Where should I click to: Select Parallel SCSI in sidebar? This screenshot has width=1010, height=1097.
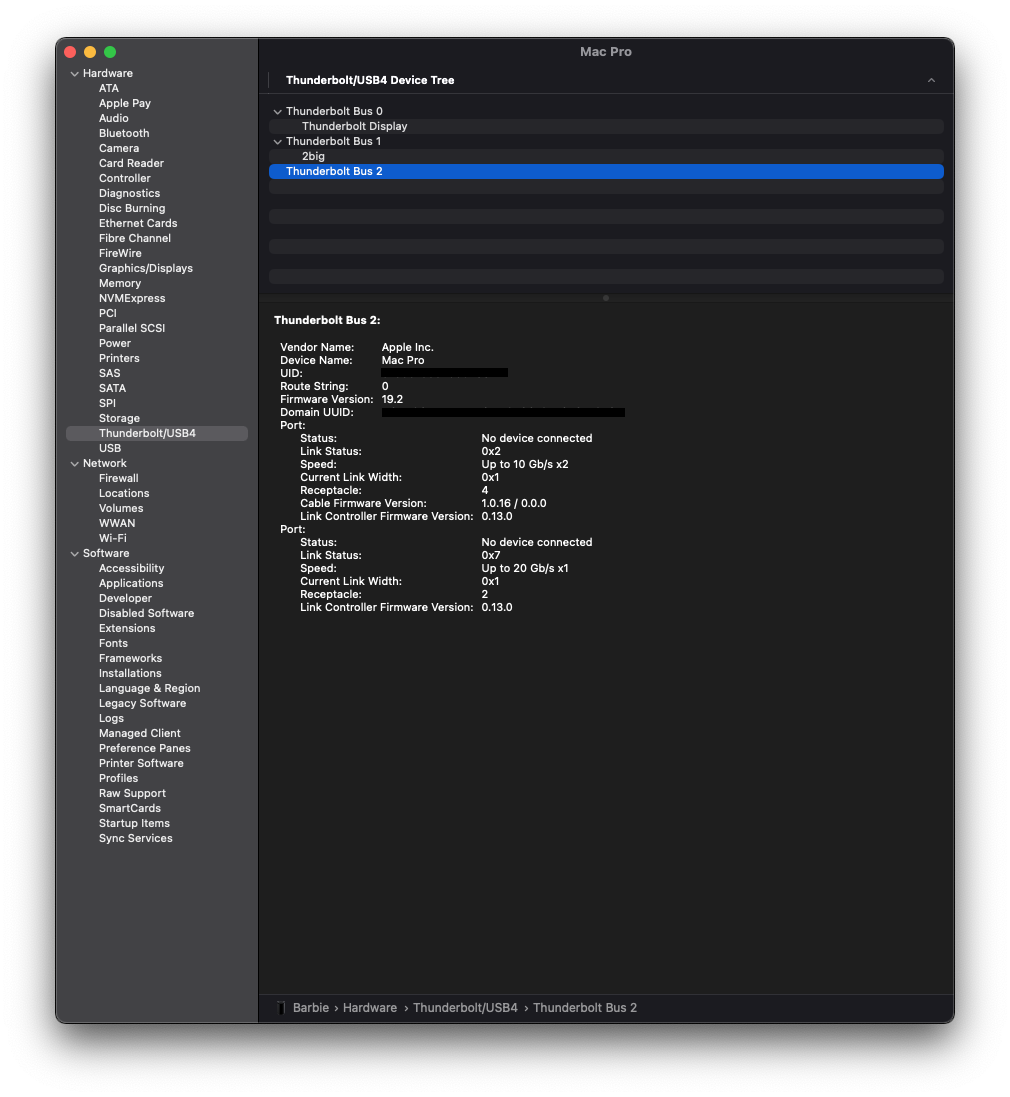click(x=131, y=328)
